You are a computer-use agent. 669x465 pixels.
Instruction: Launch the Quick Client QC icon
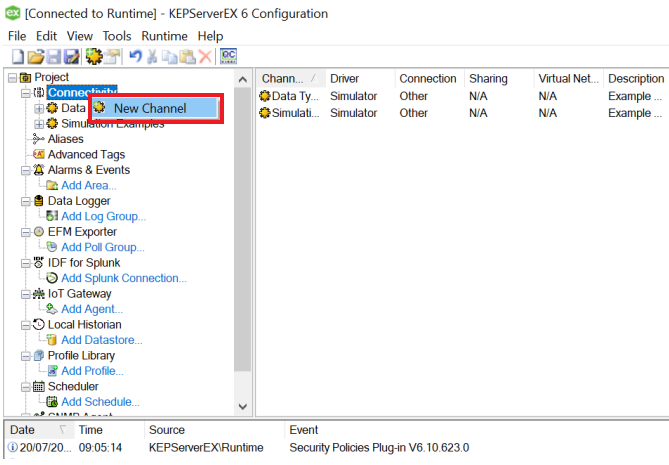228,57
